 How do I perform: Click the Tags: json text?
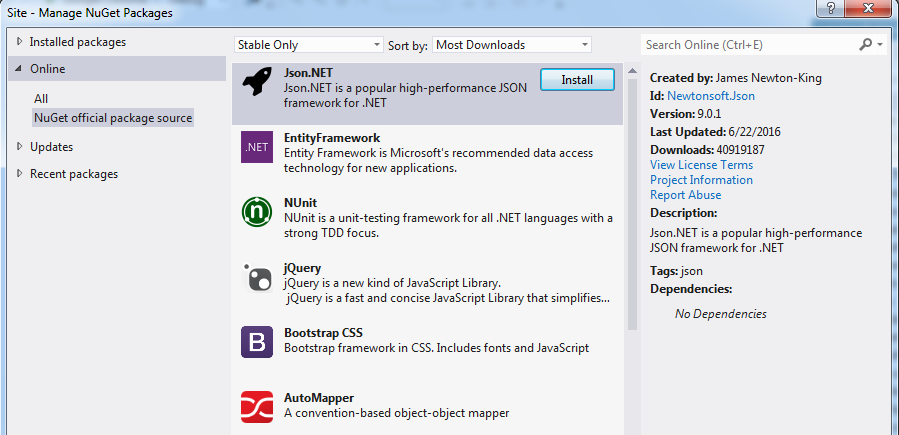tap(676, 271)
